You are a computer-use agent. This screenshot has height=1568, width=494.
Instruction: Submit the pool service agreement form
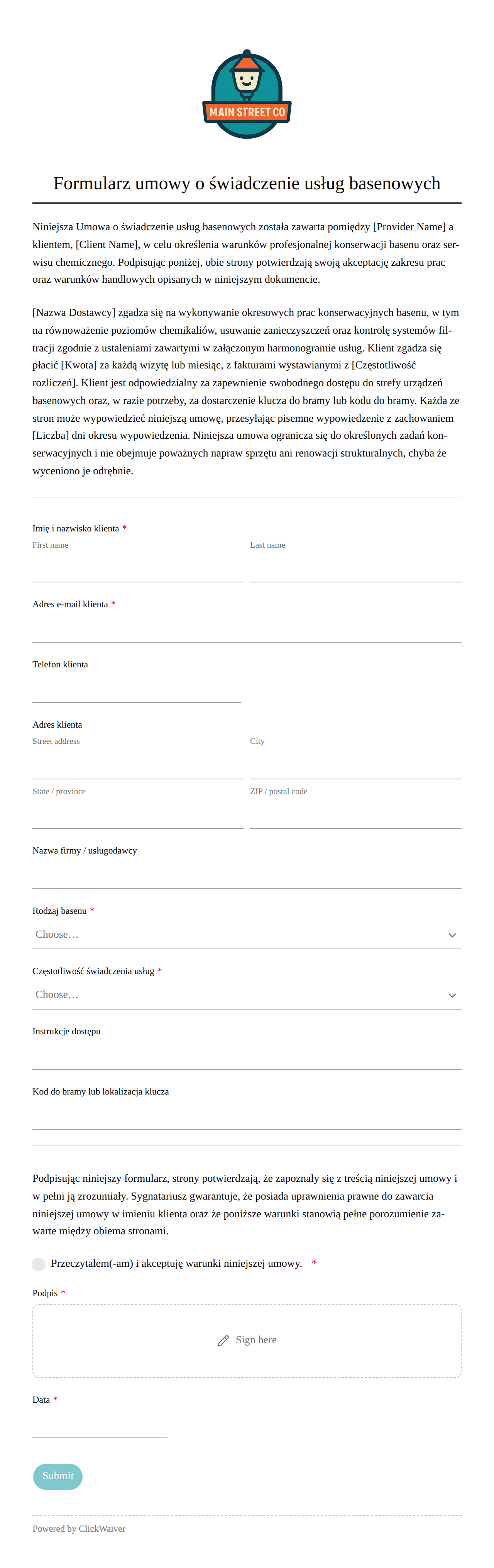58,1476
